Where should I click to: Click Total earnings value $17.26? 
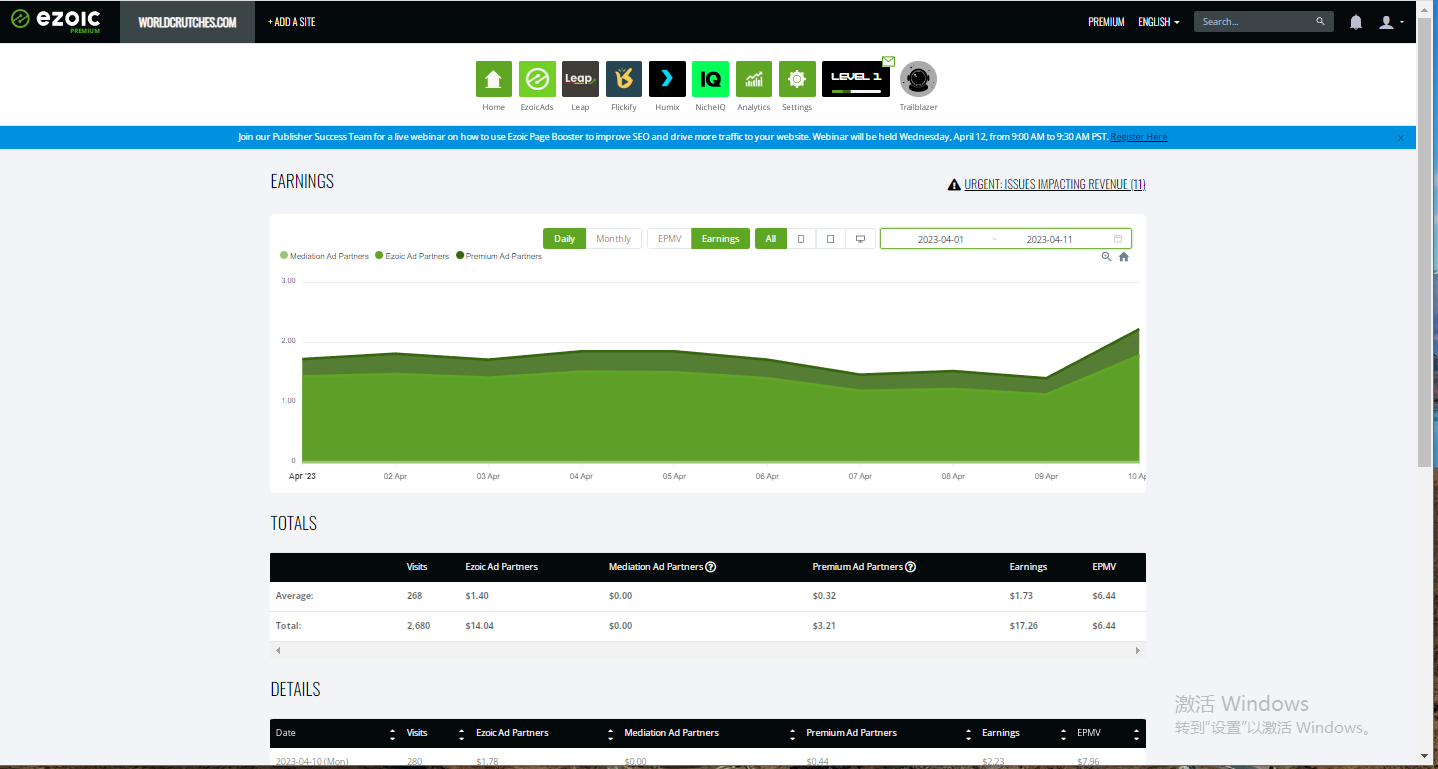pos(1021,626)
